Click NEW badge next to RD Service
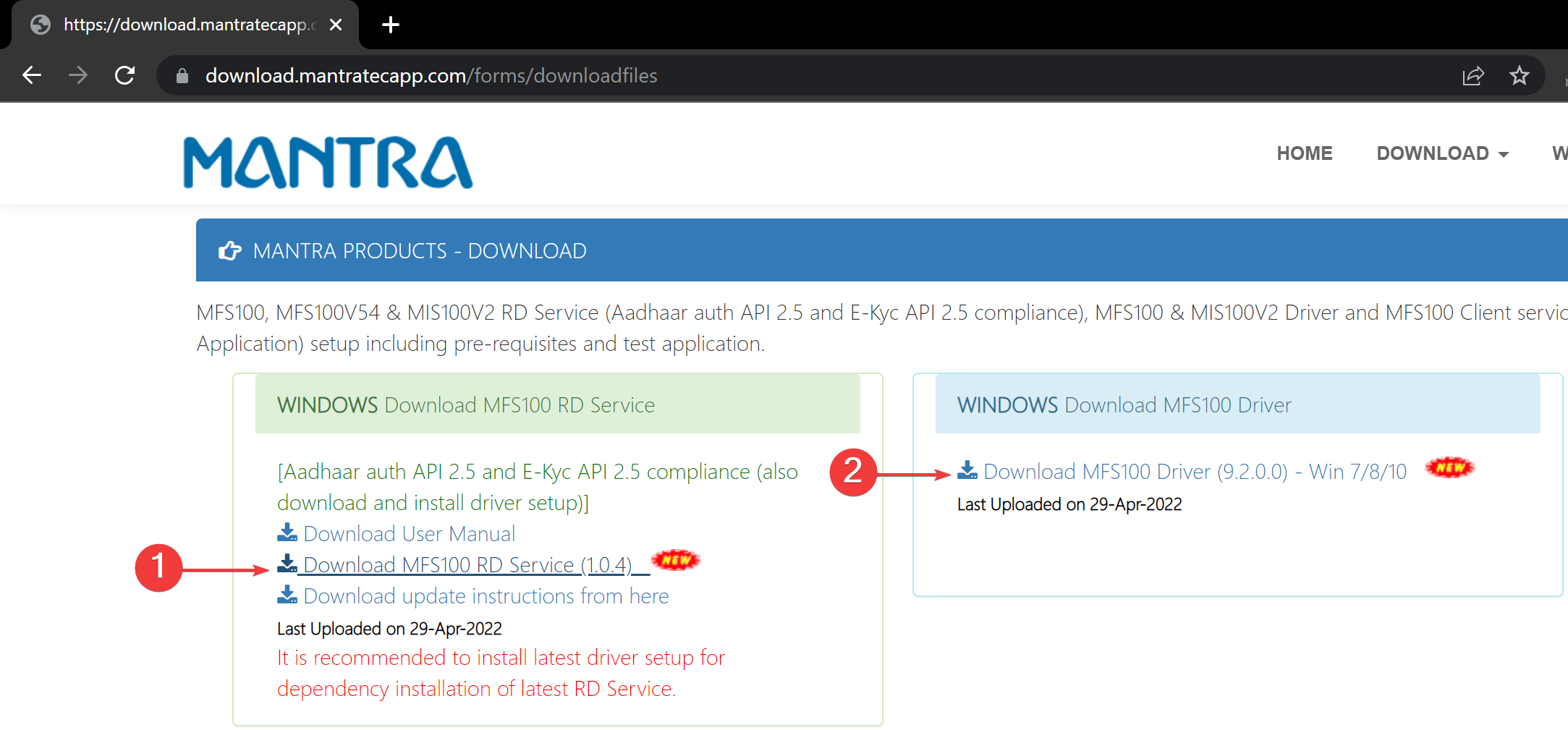This screenshot has height=730, width=1568. 676,560
